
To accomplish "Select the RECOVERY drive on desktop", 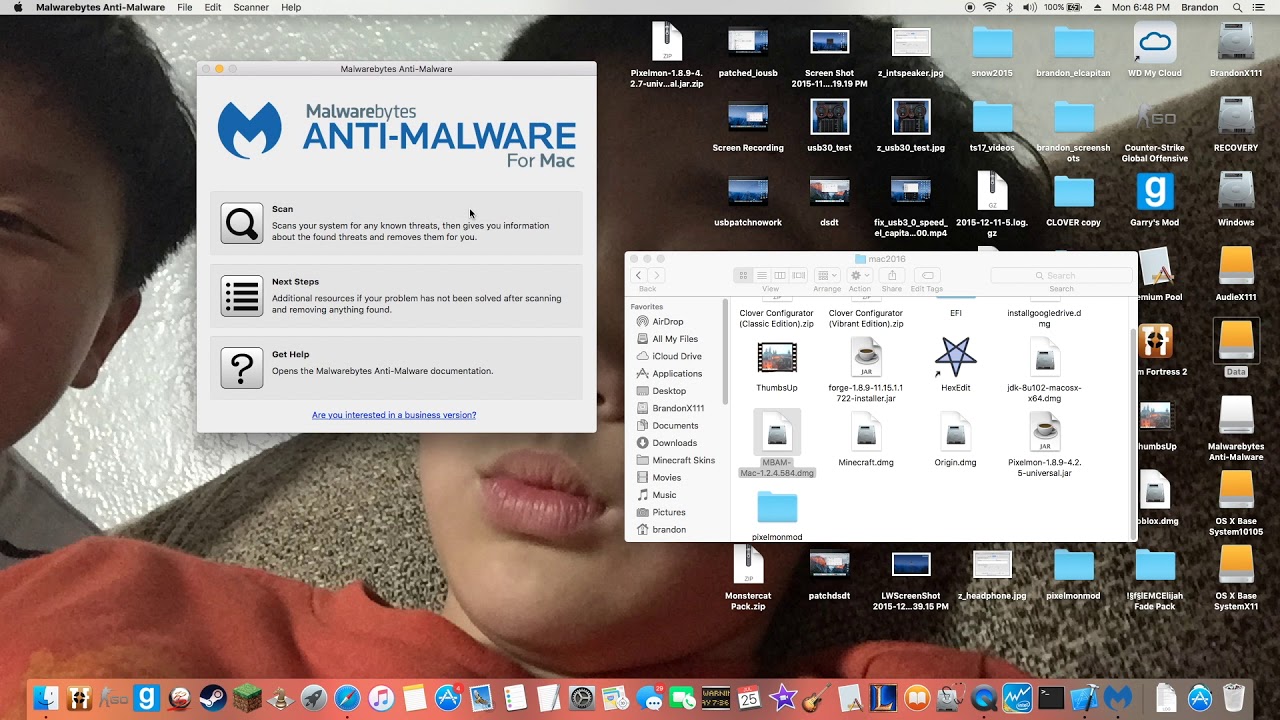I will (1236, 125).
